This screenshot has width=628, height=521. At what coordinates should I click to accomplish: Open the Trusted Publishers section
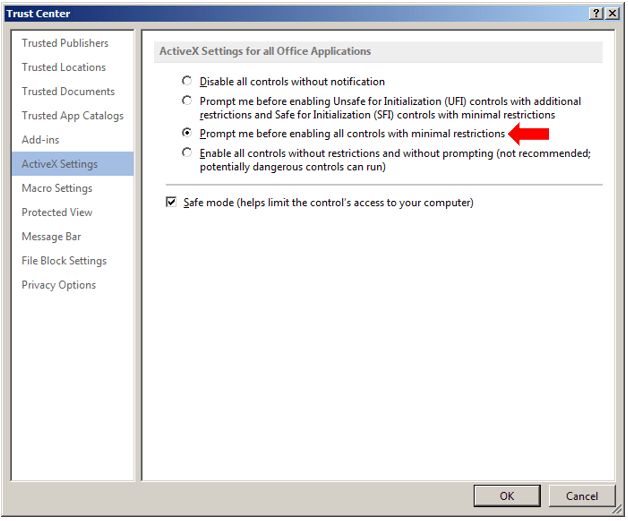(x=65, y=43)
